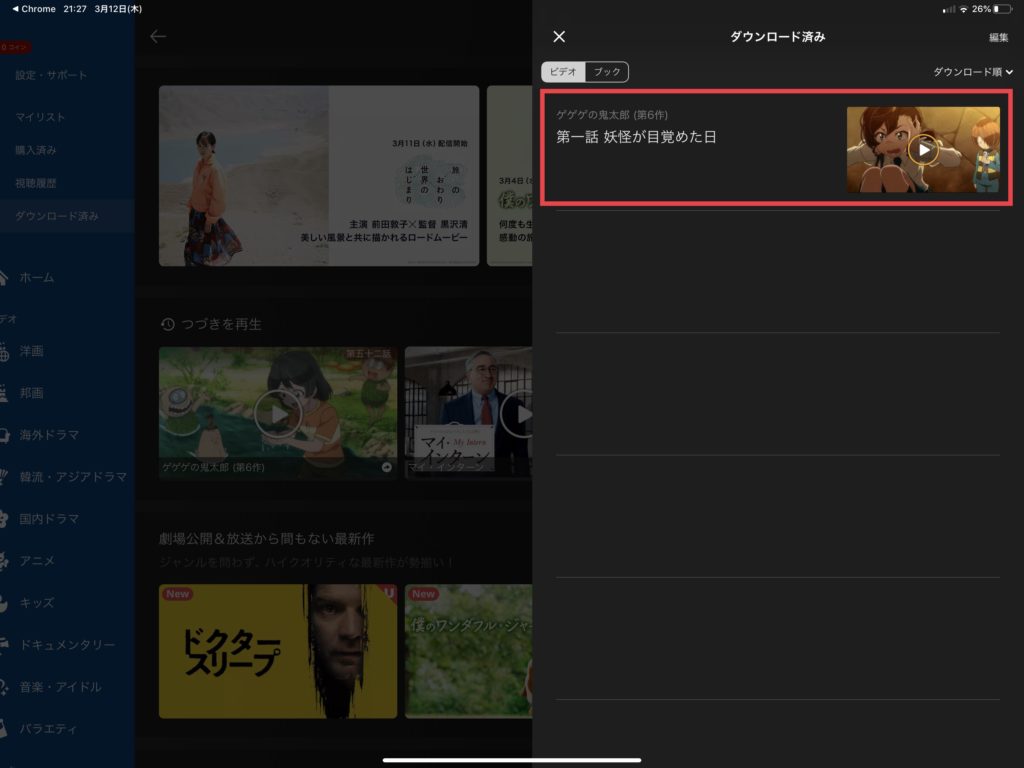The height and width of the screenshot is (768, 1024).
Task: Tap the ゲゲゲの鬼太郎 (第6作) series label in downloads
Action: coord(612,115)
